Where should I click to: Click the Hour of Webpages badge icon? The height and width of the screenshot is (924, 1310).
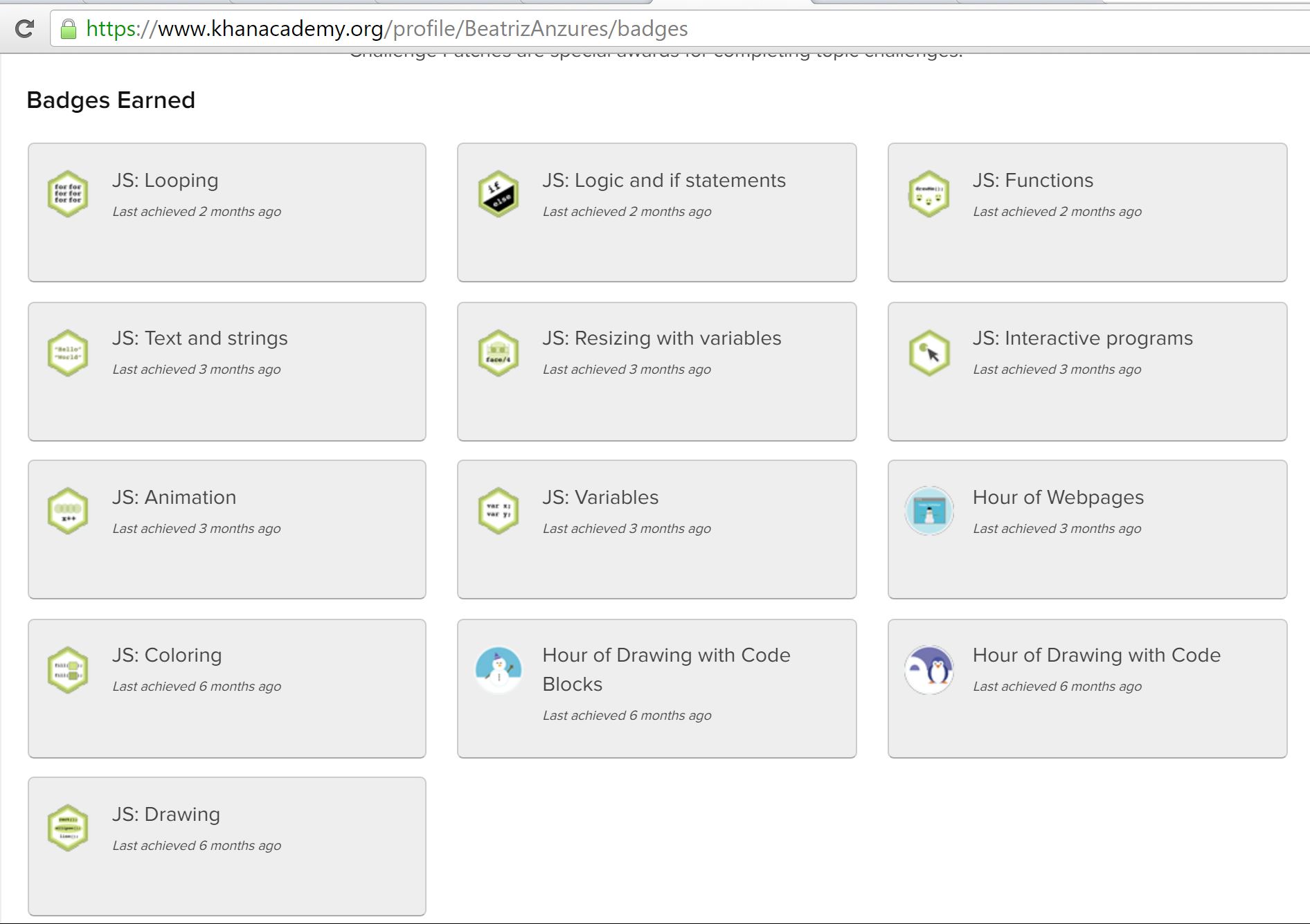[929, 511]
